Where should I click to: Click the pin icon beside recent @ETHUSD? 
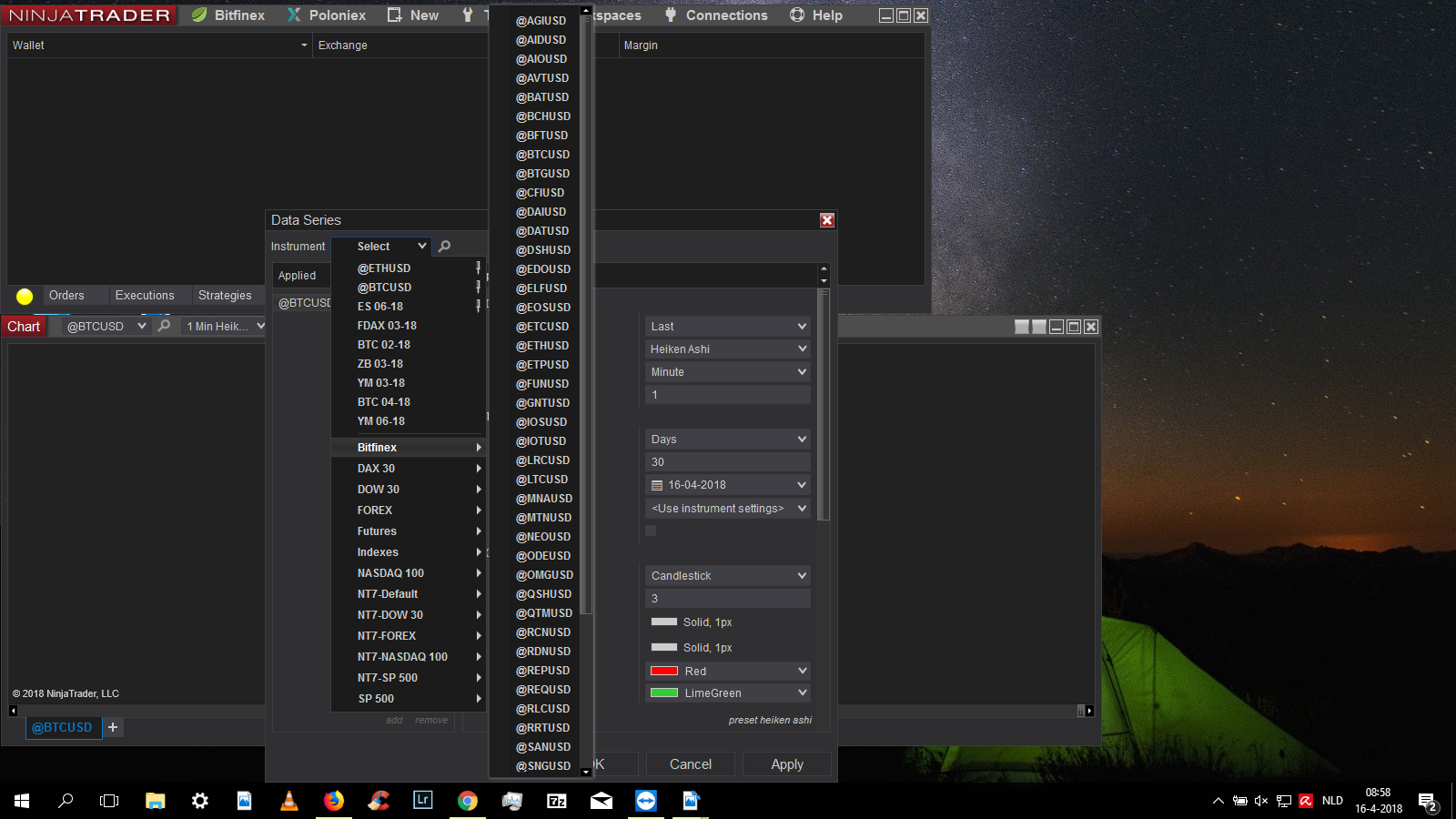click(x=479, y=268)
